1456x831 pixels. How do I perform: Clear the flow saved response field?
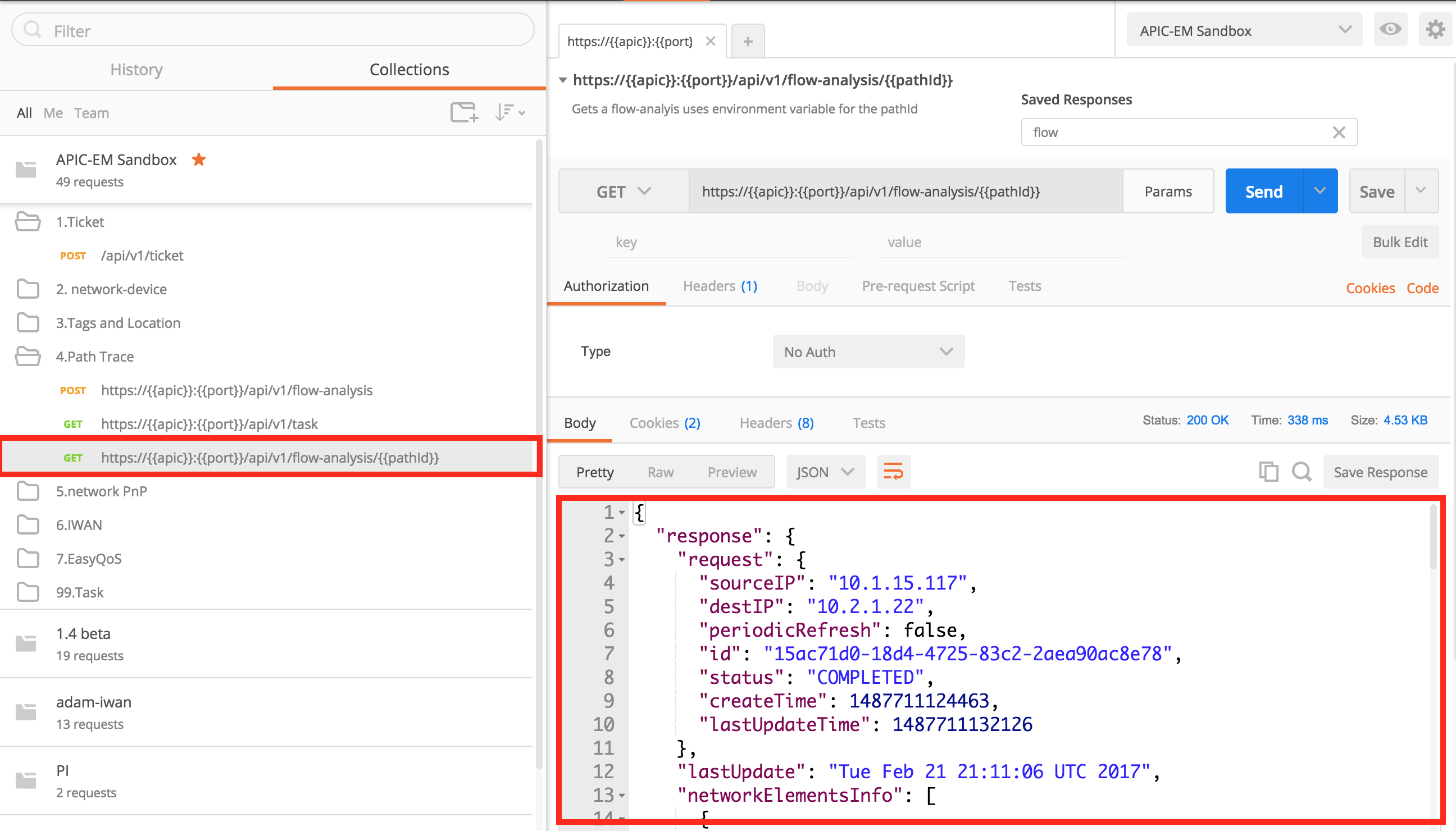point(1339,133)
